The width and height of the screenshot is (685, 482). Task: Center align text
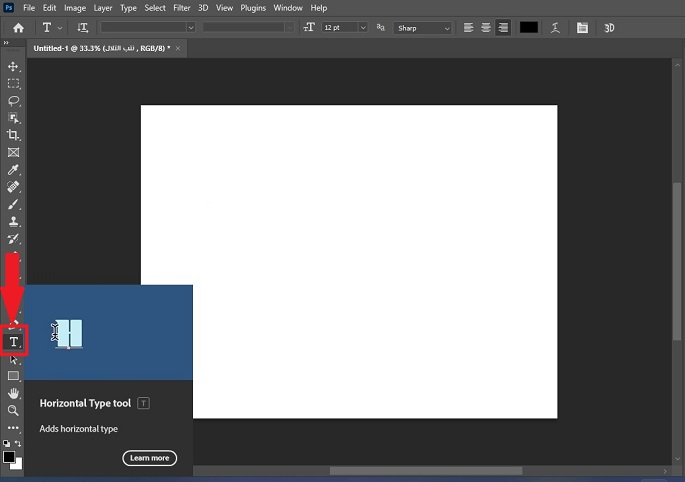(x=486, y=28)
